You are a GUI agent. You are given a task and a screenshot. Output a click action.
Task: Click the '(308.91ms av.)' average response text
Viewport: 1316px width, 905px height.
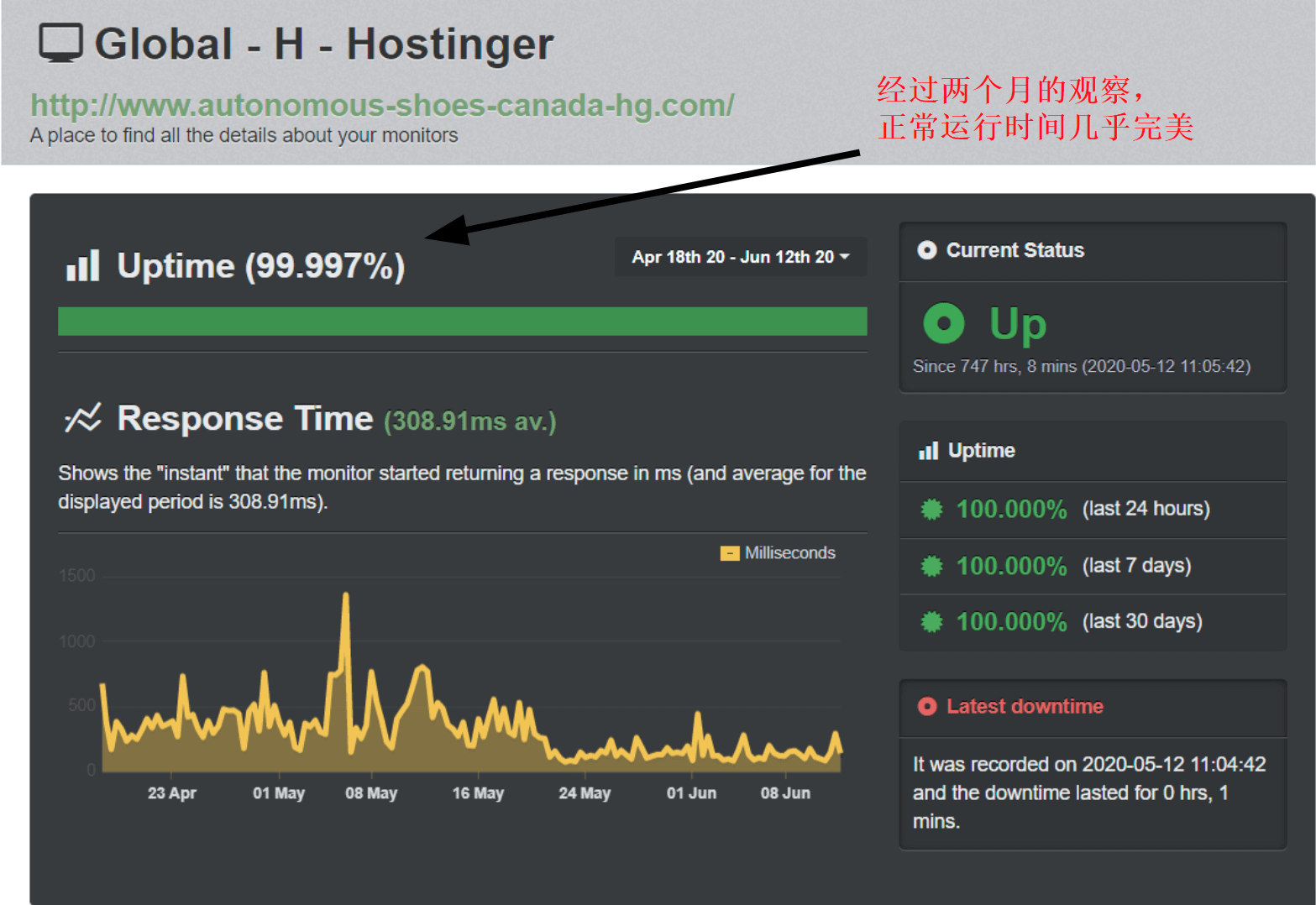tap(470, 421)
